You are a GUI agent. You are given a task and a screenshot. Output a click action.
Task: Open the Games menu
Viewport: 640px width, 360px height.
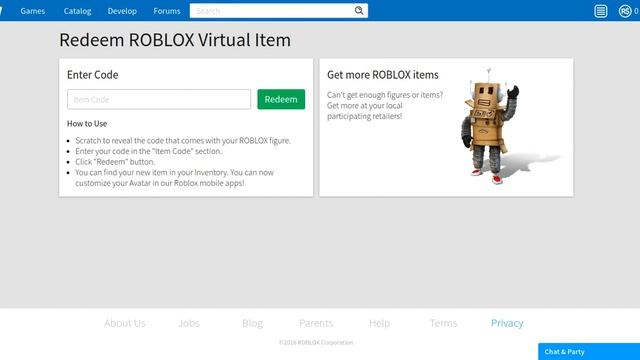tap(33, 11)
